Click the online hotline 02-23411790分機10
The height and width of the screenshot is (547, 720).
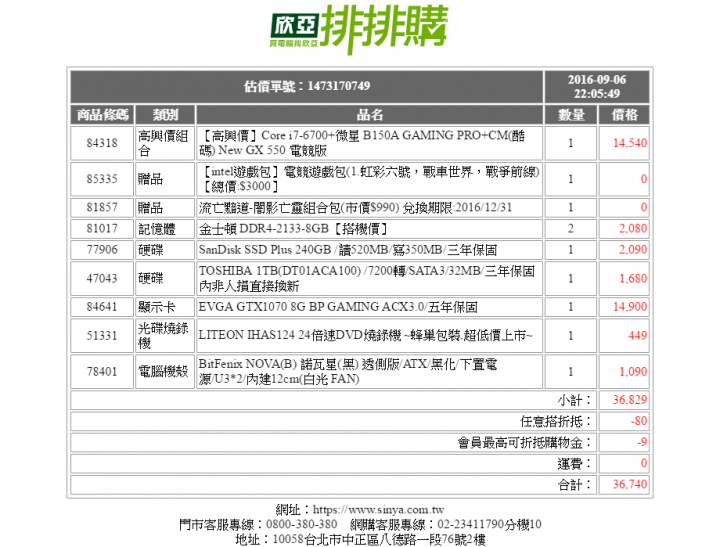[x=489, y=524]
